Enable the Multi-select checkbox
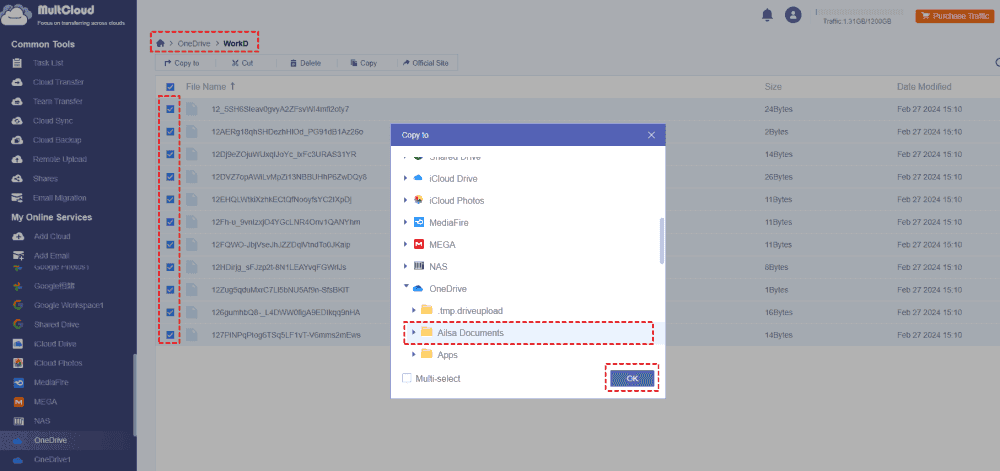Viewport: 1000px width, 471px height. click(x=407, y=379)
